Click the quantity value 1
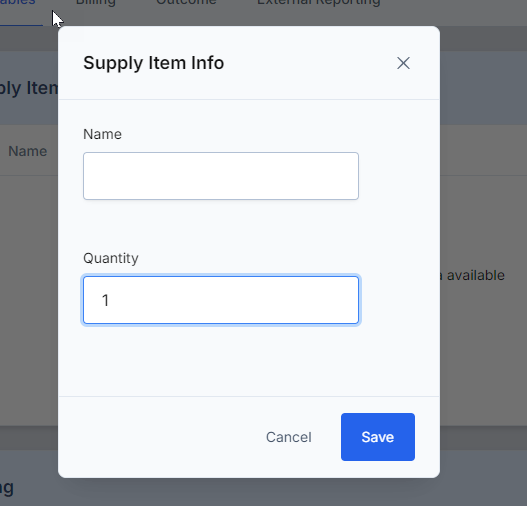The width and height of the screenshot is (527, 506). tap(105, 300)
